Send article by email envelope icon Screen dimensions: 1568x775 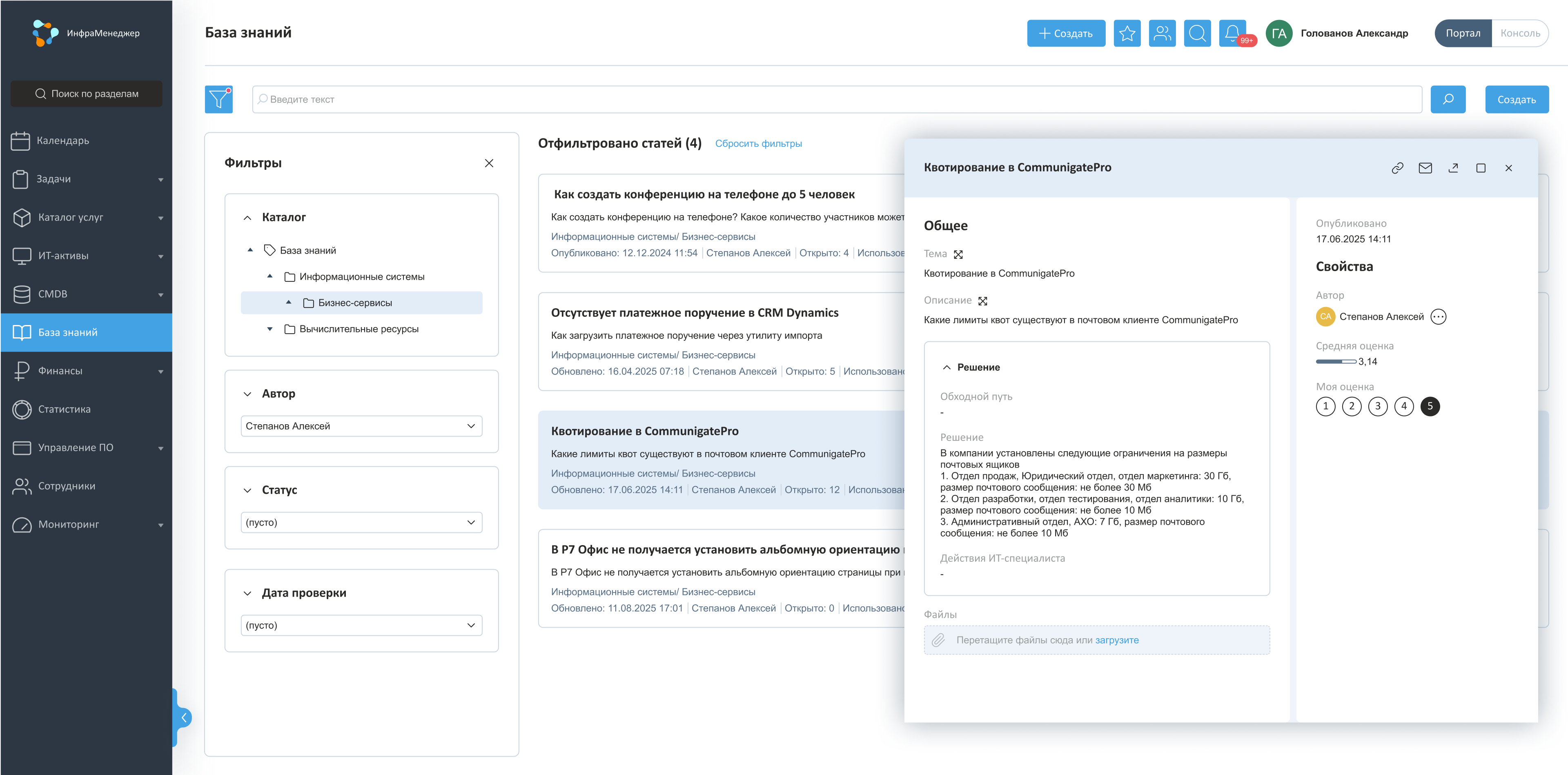click(x=1425, y=168)
